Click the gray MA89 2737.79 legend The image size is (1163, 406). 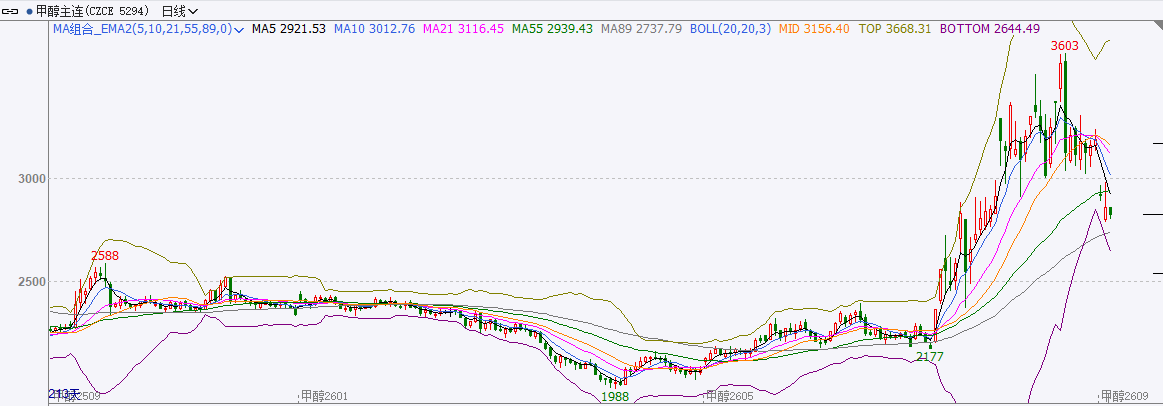[641, 29]
